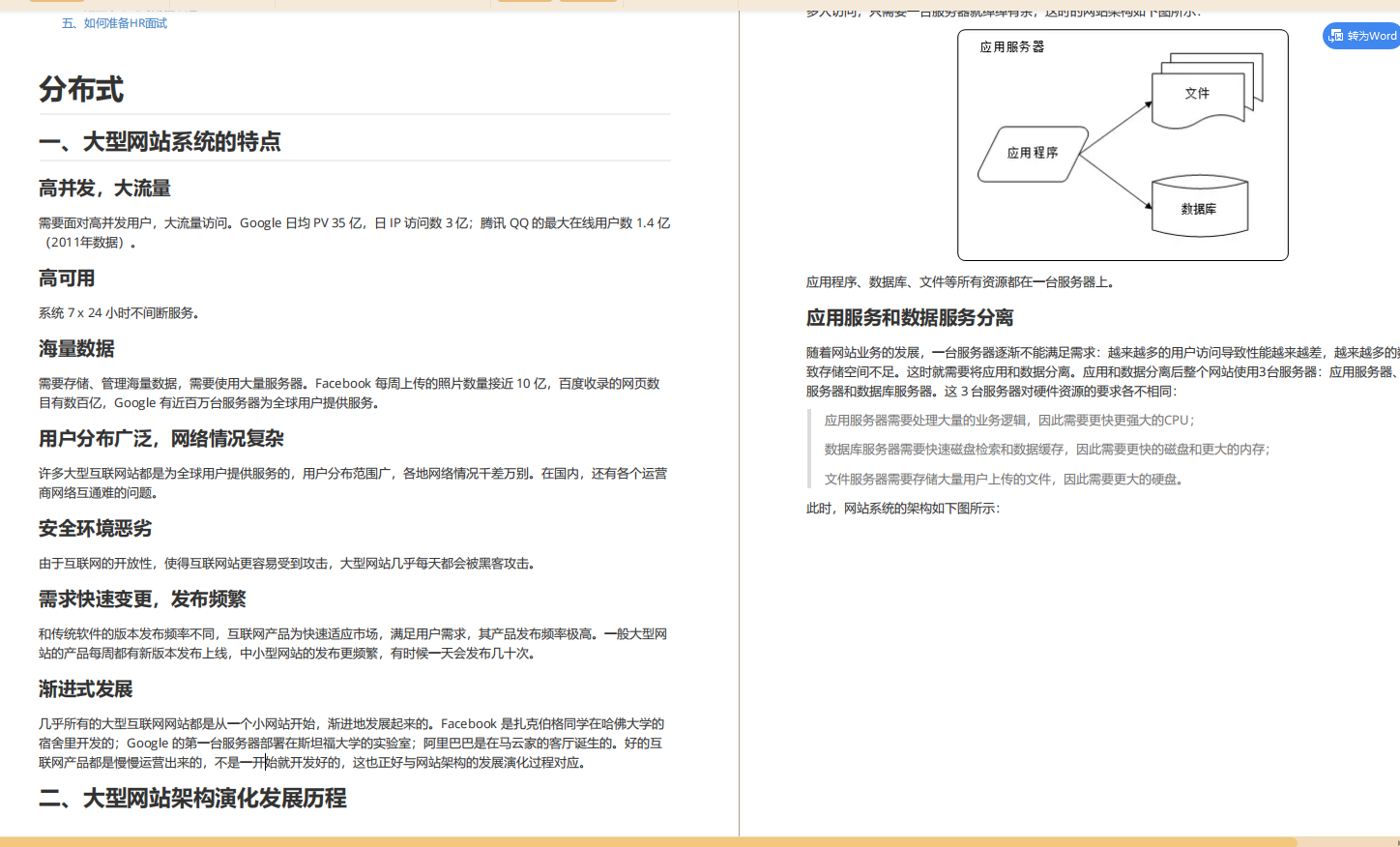The height and width of the screenshot is (847, 1400).
Task: Select the 数据库 database cylinder in the diagram
Action: (1199, 207)
